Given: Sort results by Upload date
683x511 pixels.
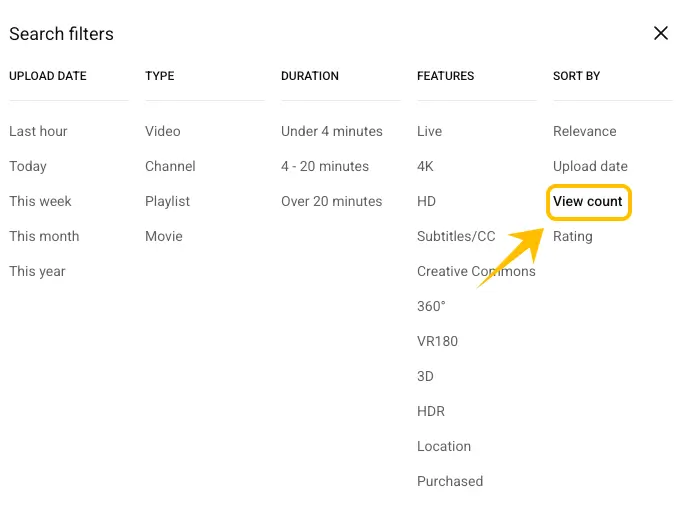Looking at the screenshot, I should (x=590, y=166).
